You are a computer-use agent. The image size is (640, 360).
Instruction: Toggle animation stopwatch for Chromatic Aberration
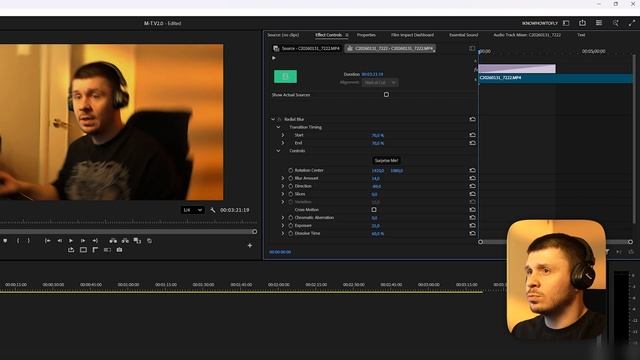click(x=291, y=218)
